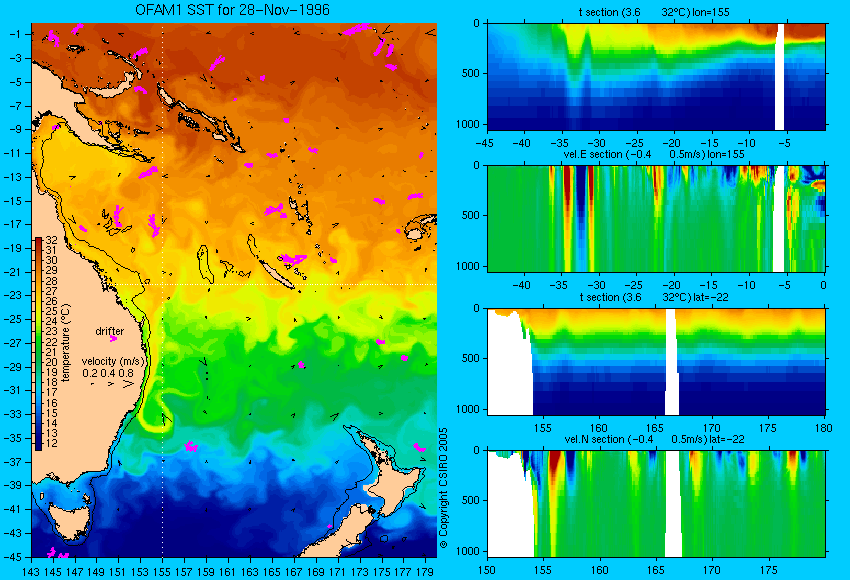The image size is (850, 580).
Task: Click the title OFAM1 SST for 28-Nov-1996
Action: coord(232,10)
